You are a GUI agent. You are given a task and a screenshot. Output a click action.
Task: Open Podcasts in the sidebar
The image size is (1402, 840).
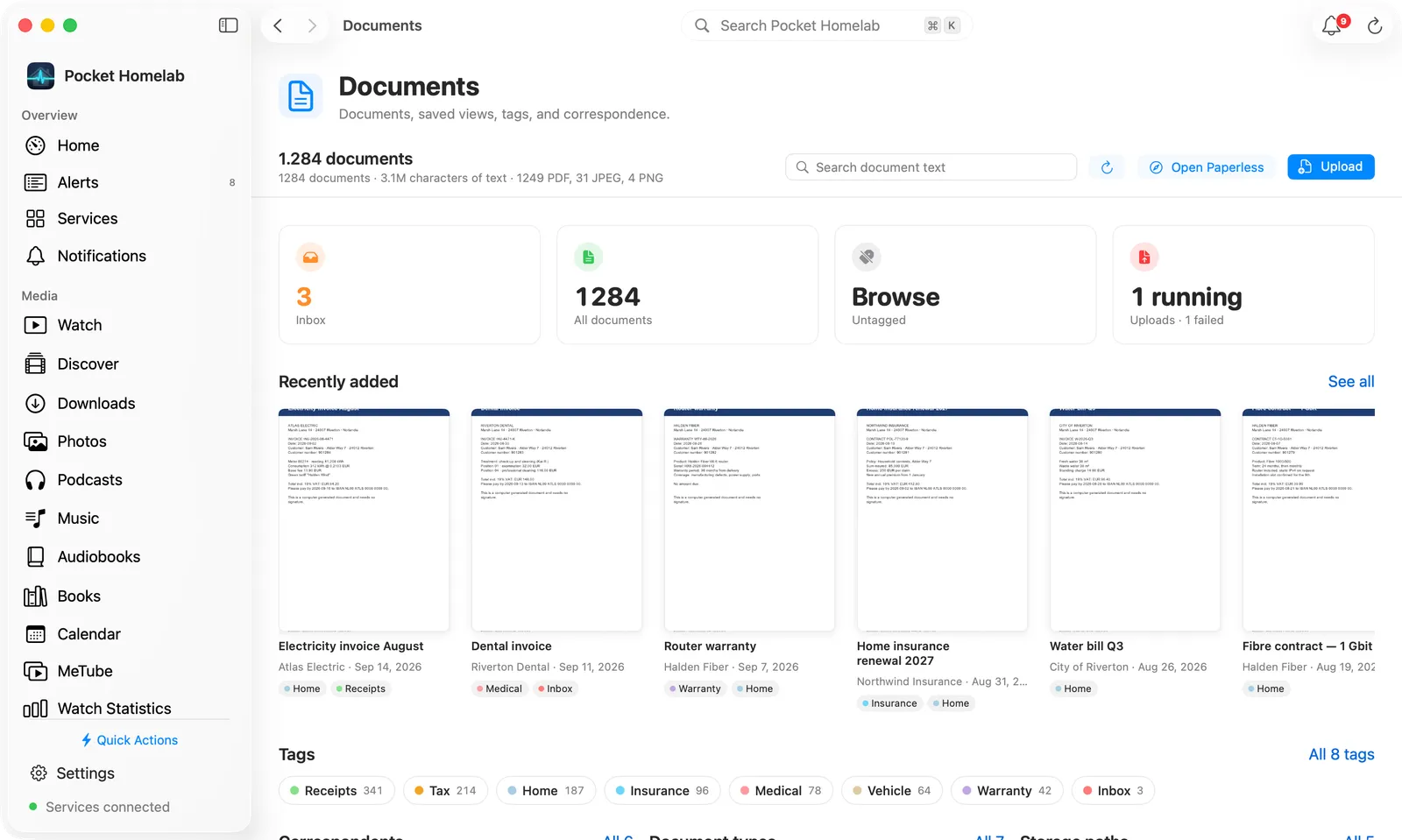130,480
